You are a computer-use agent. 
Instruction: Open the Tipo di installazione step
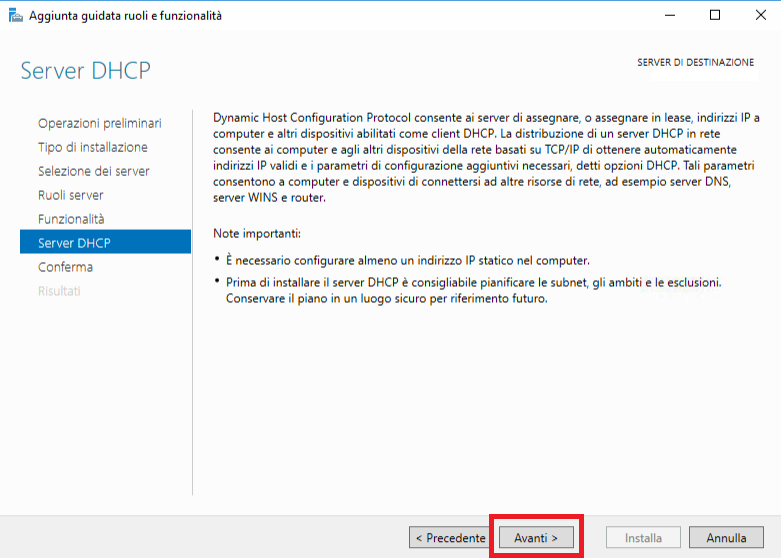(x=93, y=147)
